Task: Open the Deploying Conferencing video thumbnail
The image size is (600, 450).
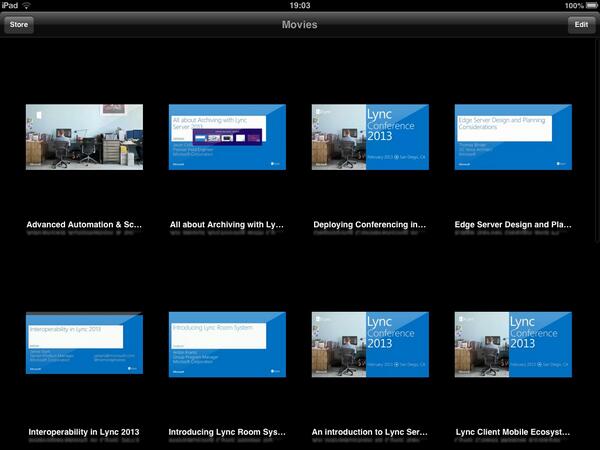Action: click(x=370, y=137)
